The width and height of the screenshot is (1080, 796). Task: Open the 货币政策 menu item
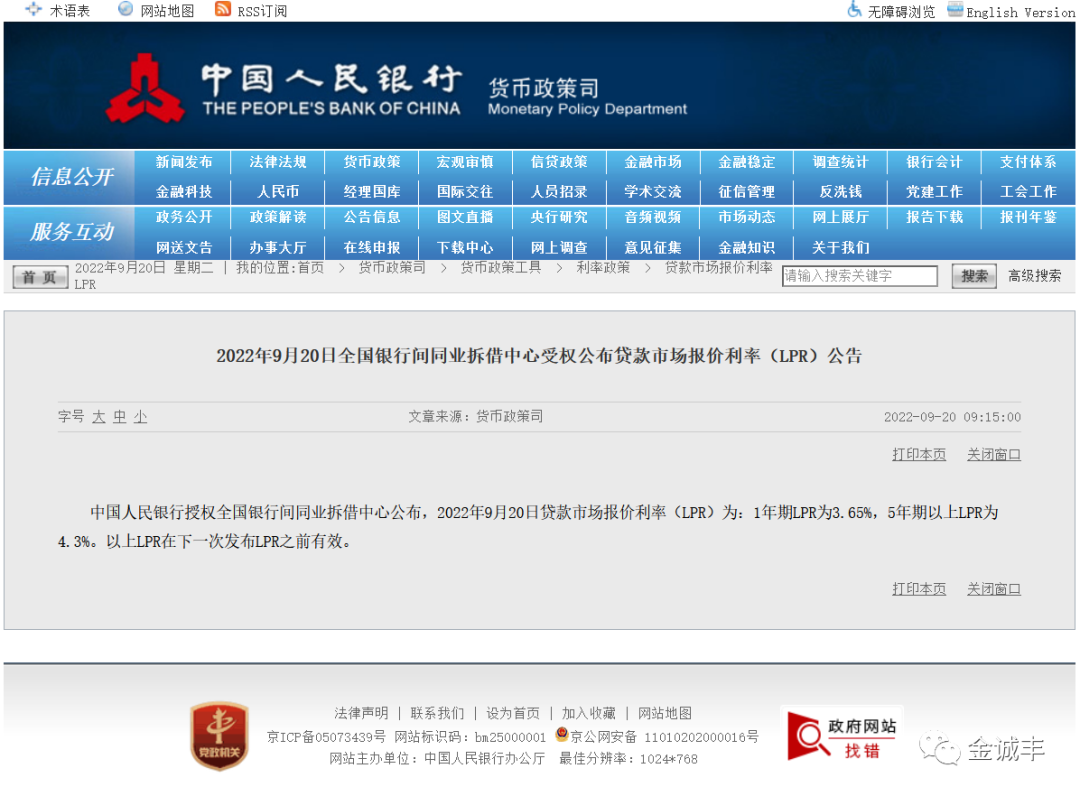tap(372, 163)
